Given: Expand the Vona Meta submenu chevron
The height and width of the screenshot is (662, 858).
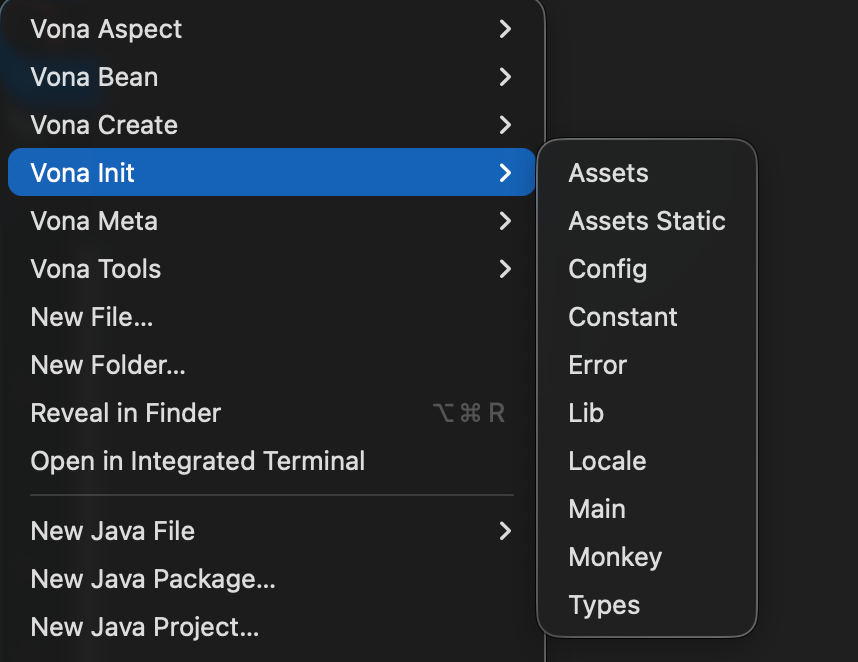Looking at the screenshot, I should click(x=504, y=221).
